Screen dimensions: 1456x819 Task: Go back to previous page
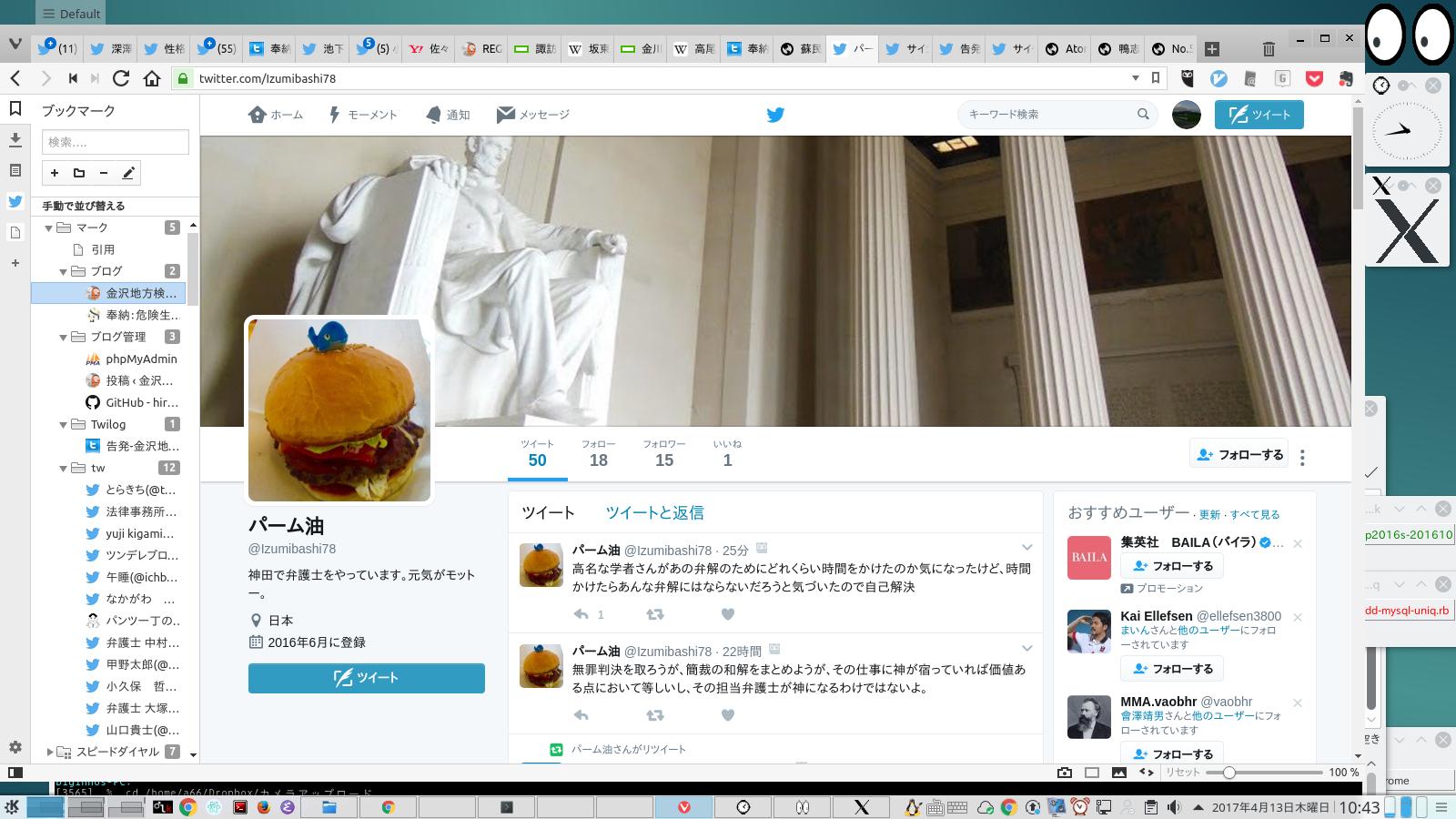click(x=15, y=78)
